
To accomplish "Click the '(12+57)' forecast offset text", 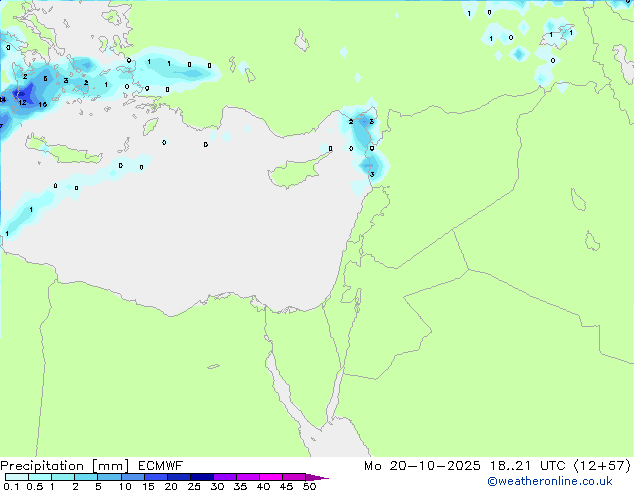I will click(x=602, y=466).
